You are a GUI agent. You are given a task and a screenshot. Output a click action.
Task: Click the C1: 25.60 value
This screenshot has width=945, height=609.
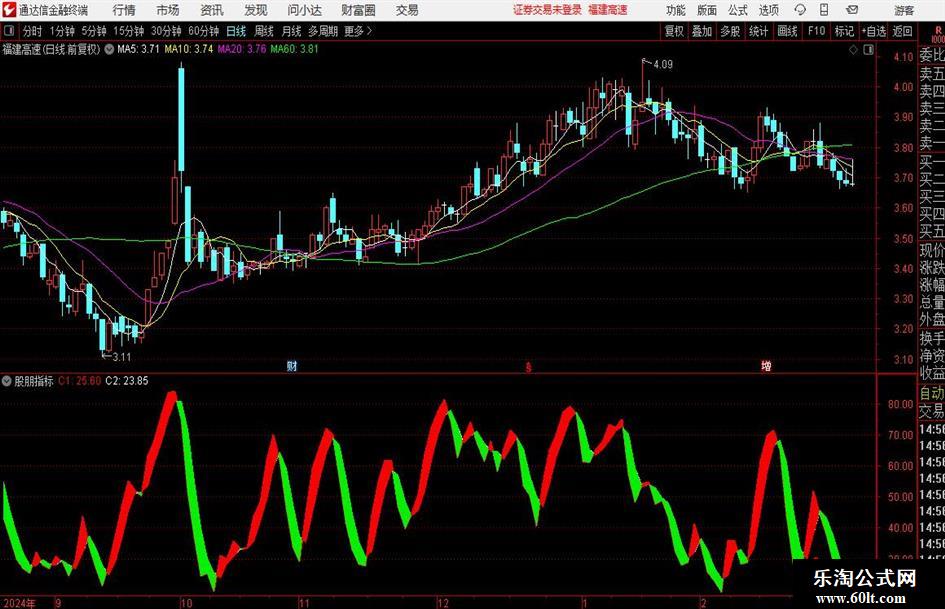[80, 381]
